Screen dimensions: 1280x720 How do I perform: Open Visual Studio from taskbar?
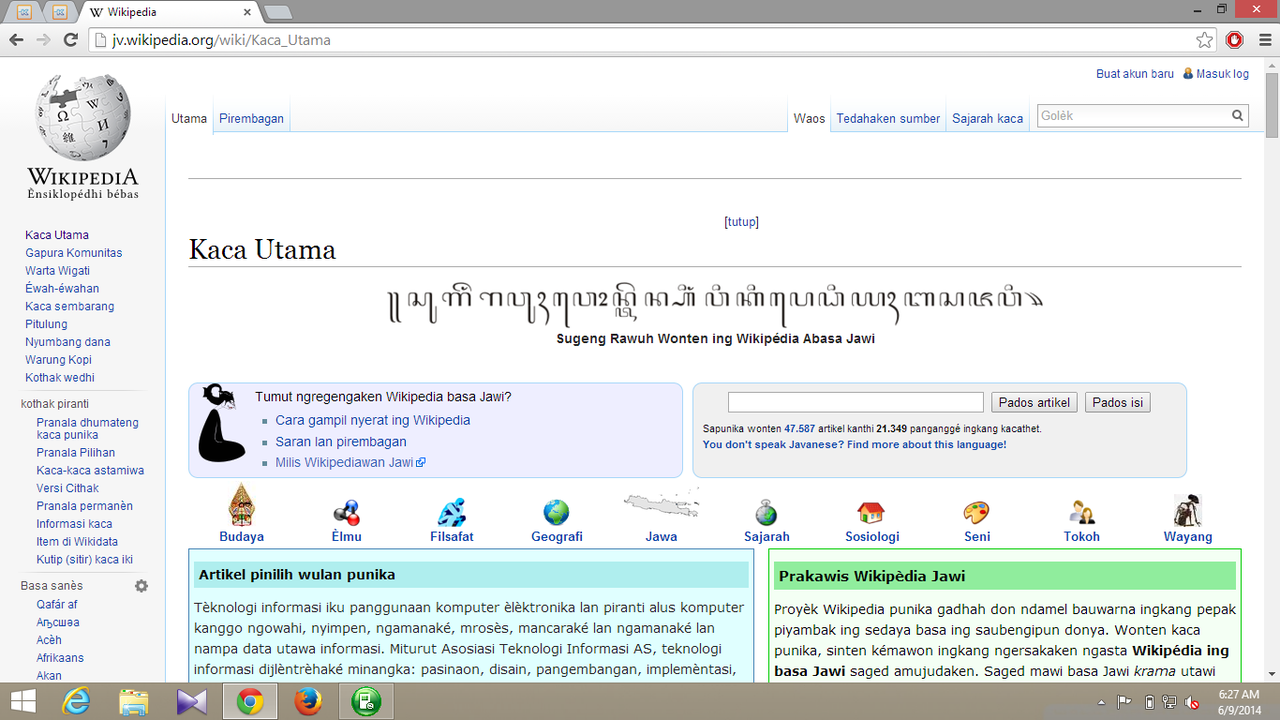pyautogui.click(x=192, y=702)
